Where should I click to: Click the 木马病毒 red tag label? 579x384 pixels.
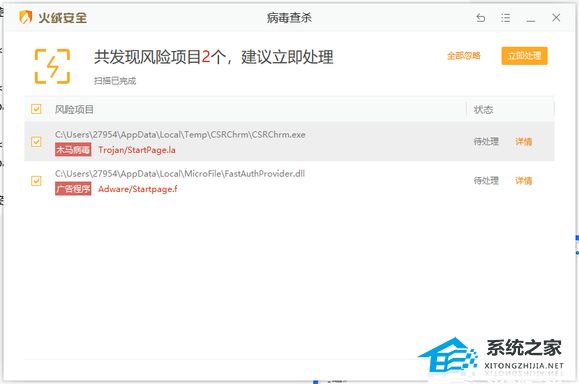[73, 150]
